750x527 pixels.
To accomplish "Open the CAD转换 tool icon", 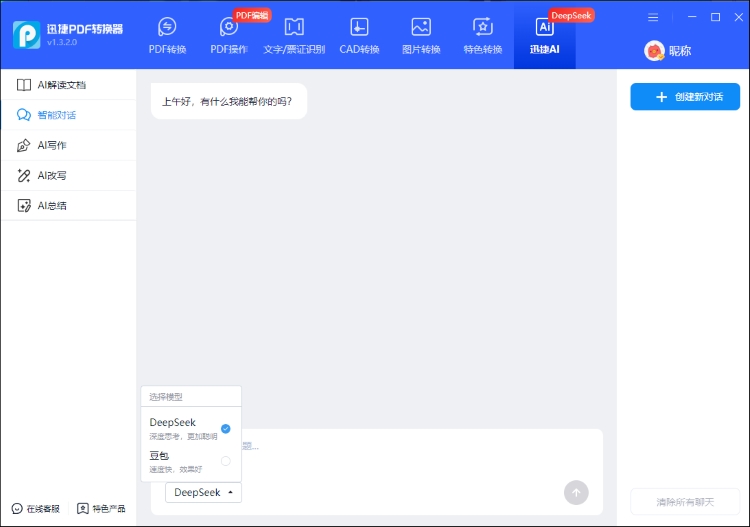I will click(359, 27).
